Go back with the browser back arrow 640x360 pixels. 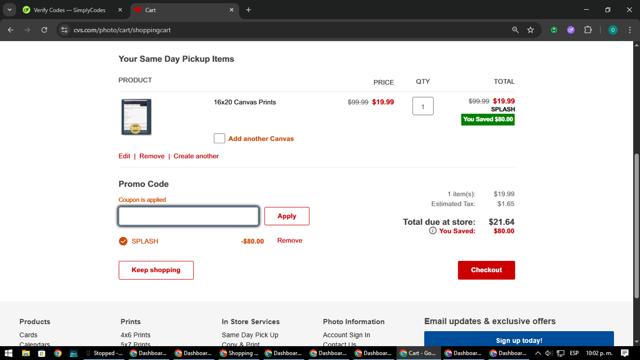tap(11, 30)
